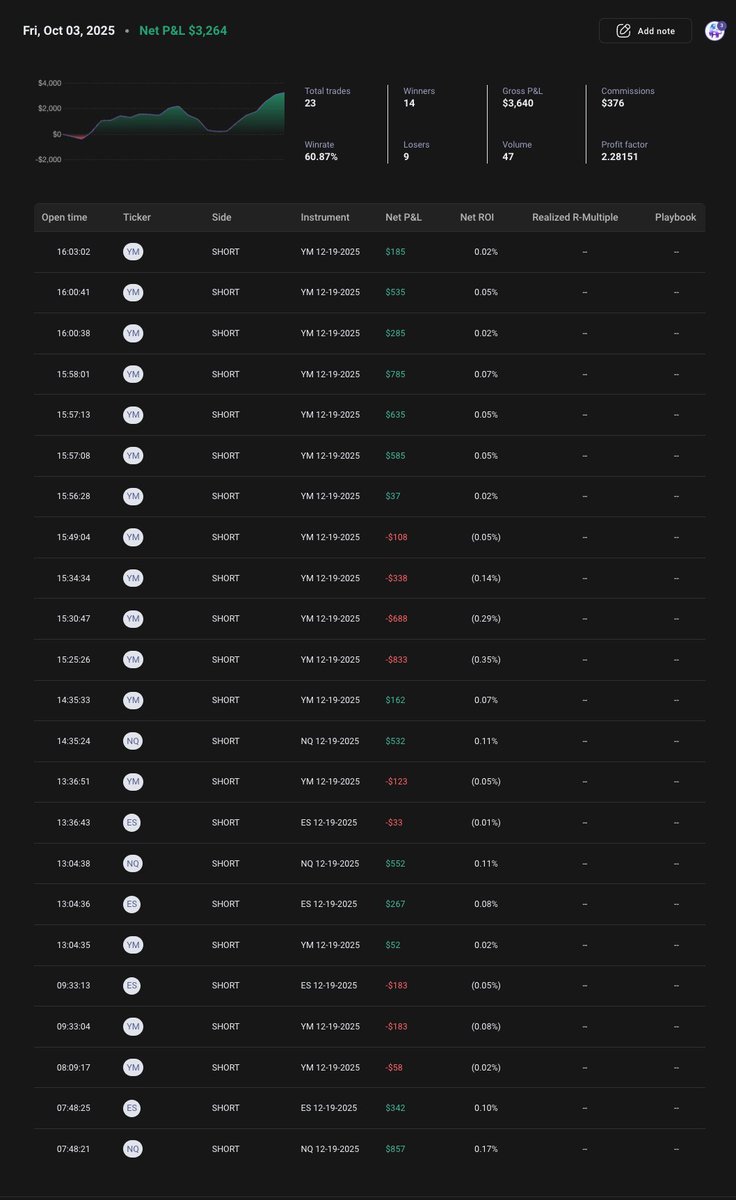
Task: Click the NQ ticker badge at 14:35:24
Action: 133,741
